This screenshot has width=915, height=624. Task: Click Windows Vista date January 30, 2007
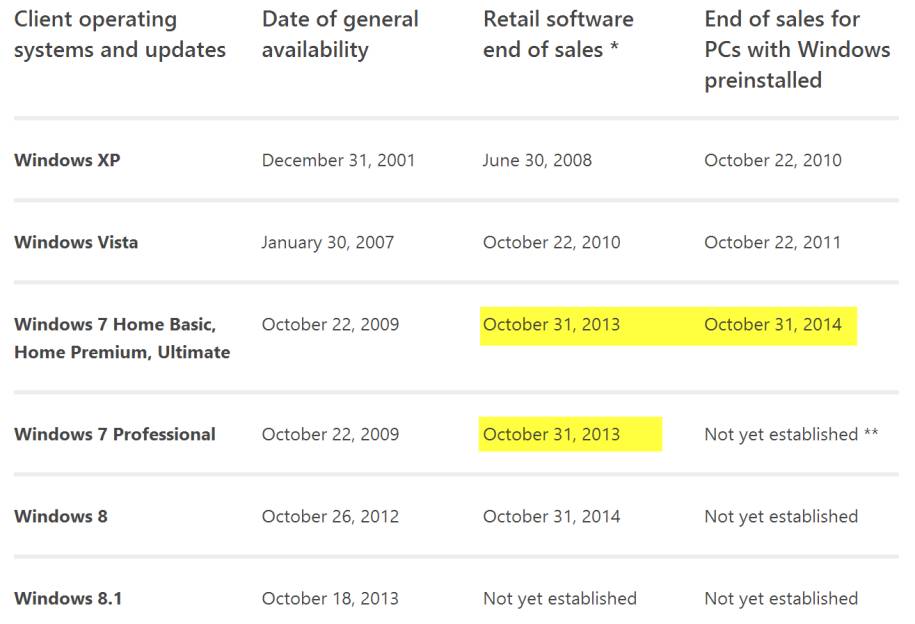[x=327, y=242]
